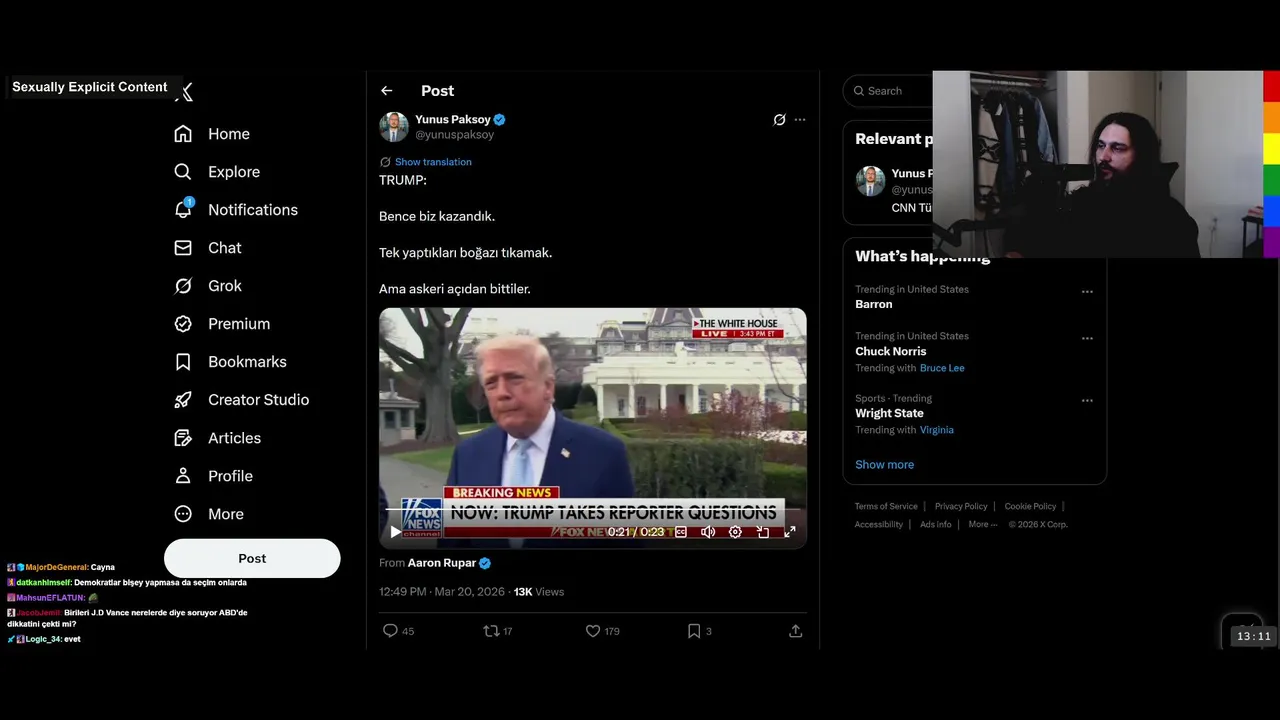The width and height of the screenshot is (1280, 720).
Task: Open options for the Barron trend
Action: (x=1087, y=292)
